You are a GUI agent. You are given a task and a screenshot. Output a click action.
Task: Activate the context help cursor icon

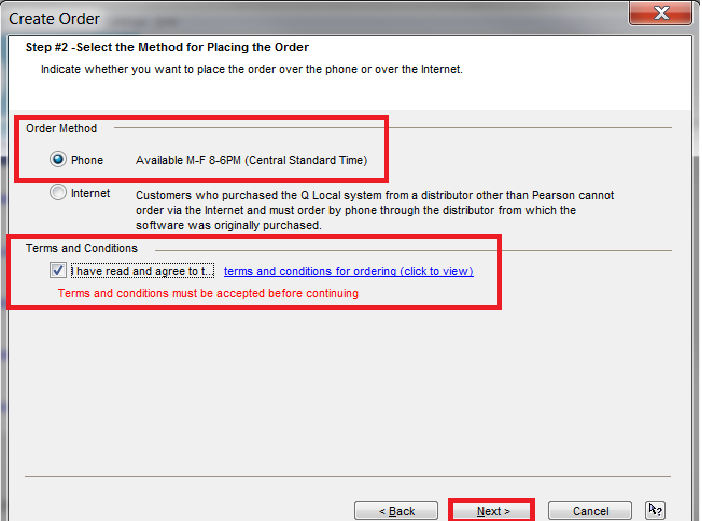tap(655, 510)
